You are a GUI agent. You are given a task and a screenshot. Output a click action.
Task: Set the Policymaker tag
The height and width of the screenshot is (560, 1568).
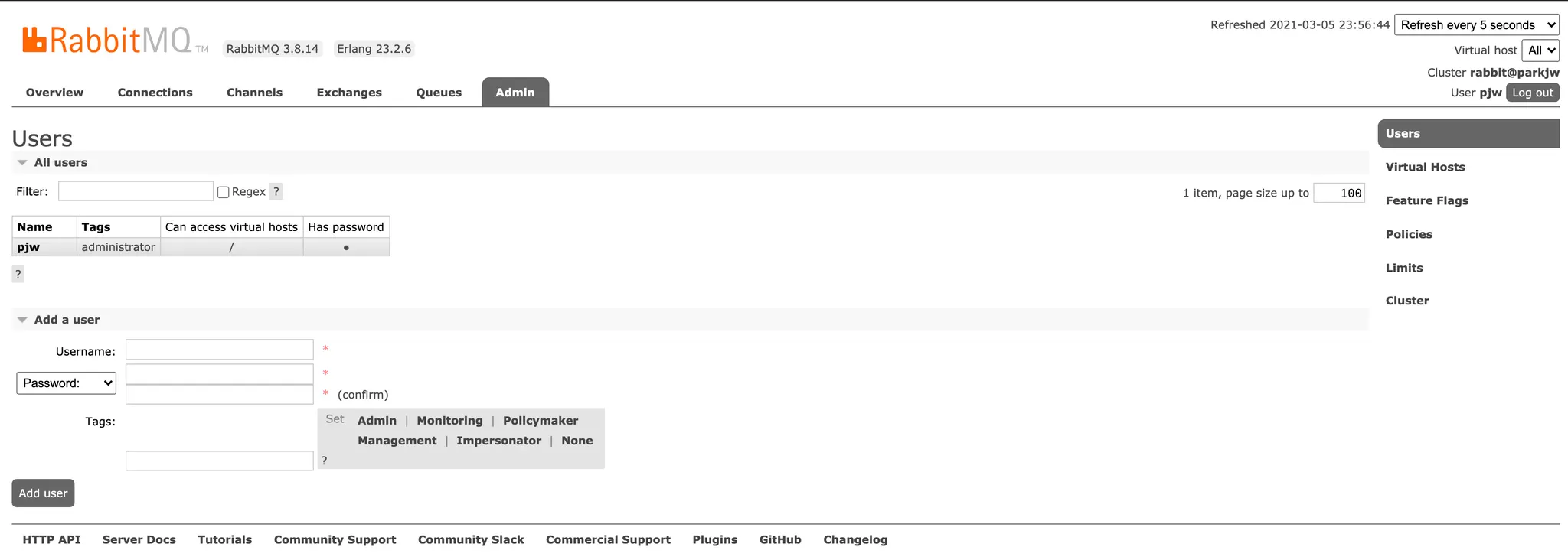point(541,421)
